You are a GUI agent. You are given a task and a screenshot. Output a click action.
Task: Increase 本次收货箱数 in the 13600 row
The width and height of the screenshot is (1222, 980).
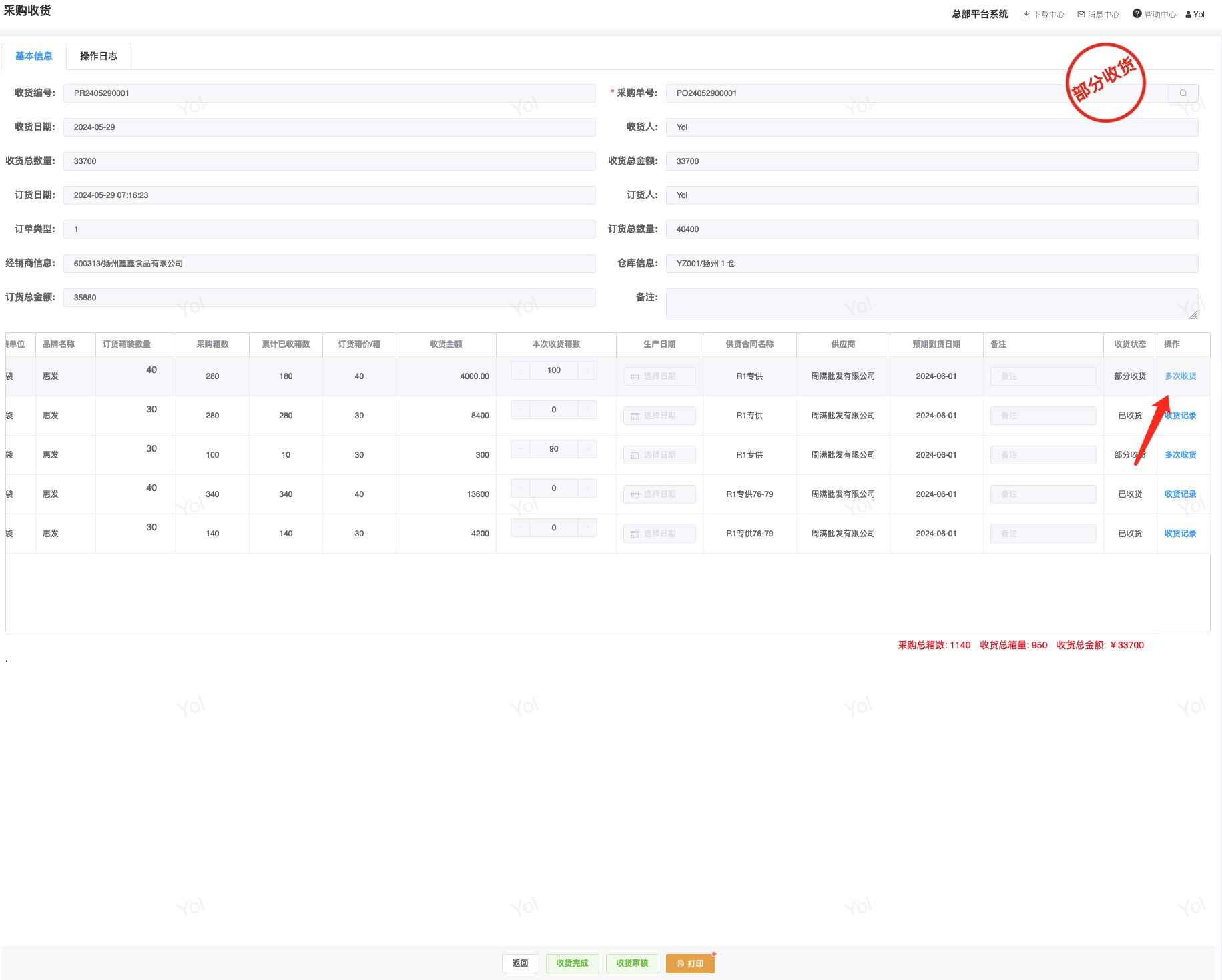[587, 488]
